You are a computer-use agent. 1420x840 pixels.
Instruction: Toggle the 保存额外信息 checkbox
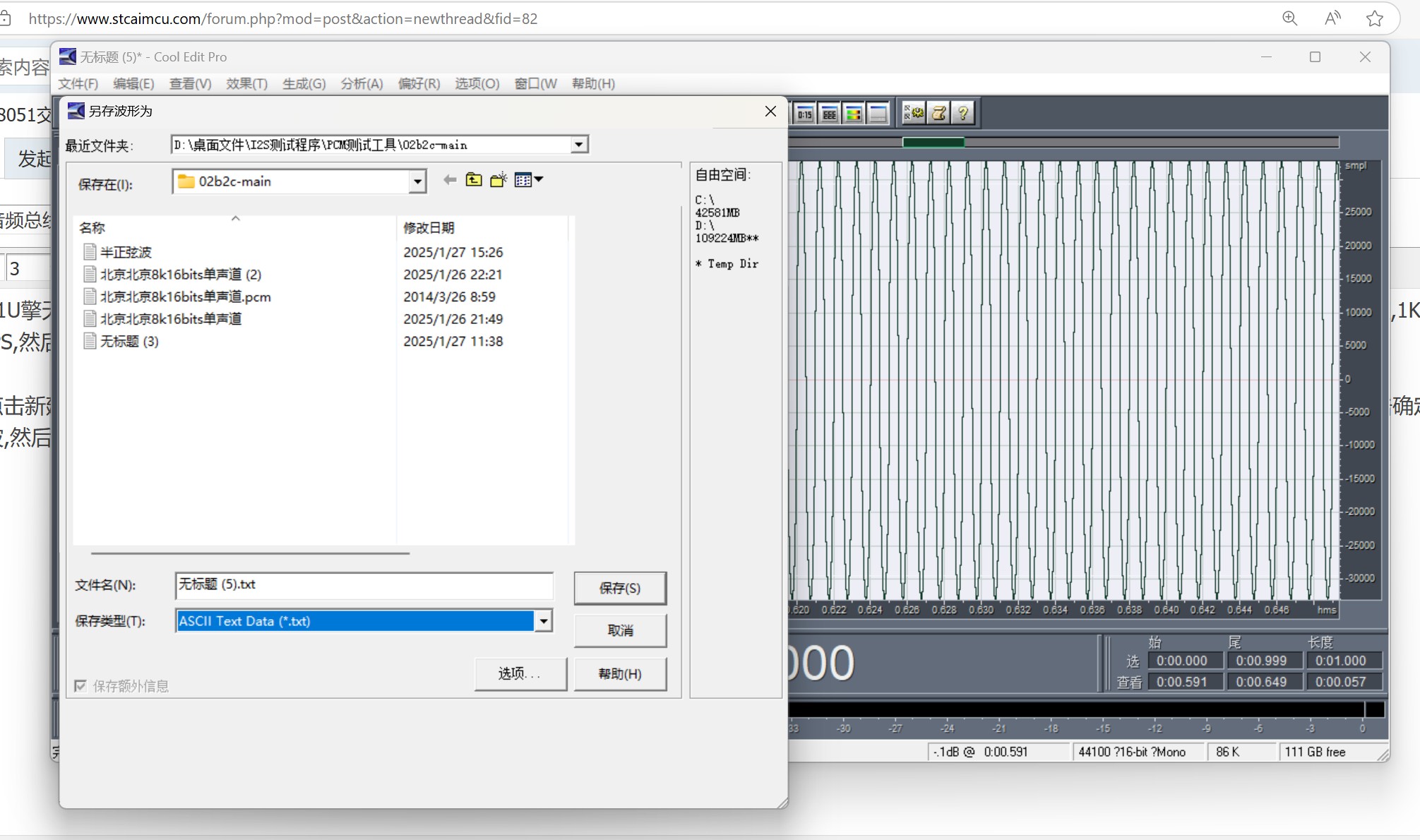click(80, 685)
